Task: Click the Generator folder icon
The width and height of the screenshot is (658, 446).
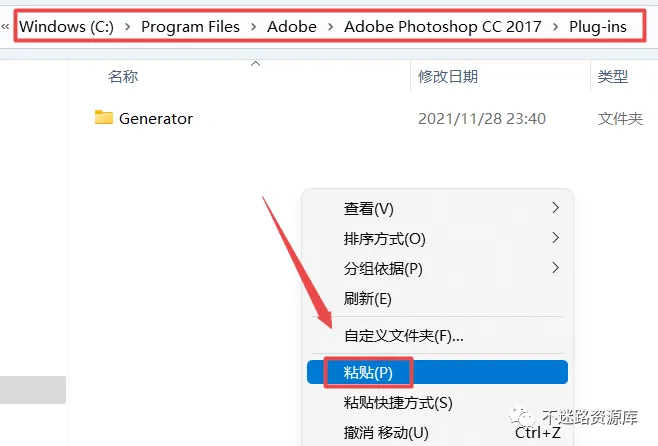Action: 104,117
